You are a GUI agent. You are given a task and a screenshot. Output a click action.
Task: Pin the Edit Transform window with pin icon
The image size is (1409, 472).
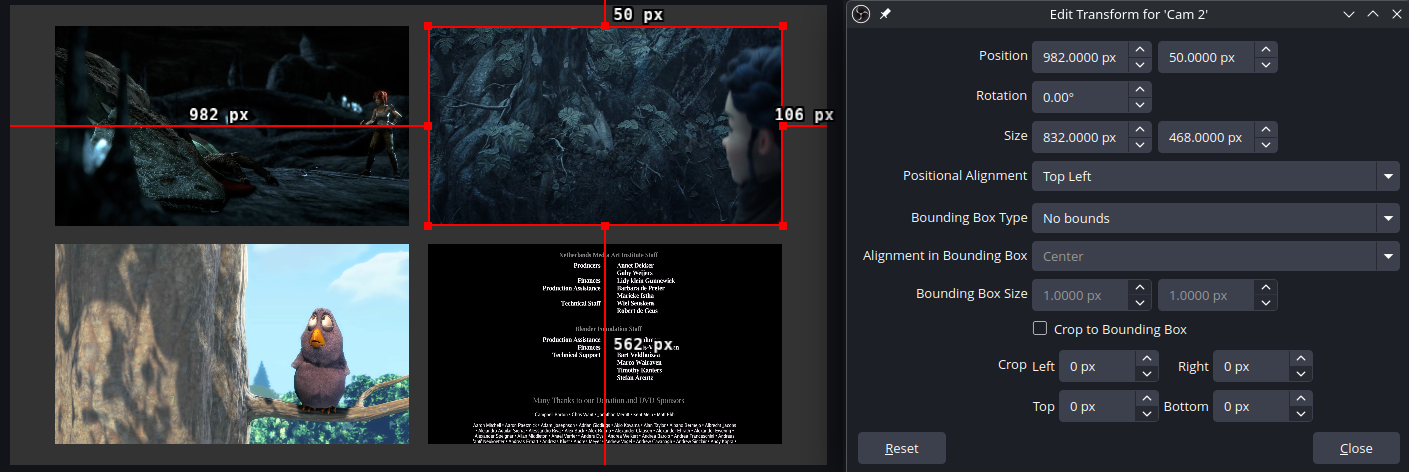(885, 14)
